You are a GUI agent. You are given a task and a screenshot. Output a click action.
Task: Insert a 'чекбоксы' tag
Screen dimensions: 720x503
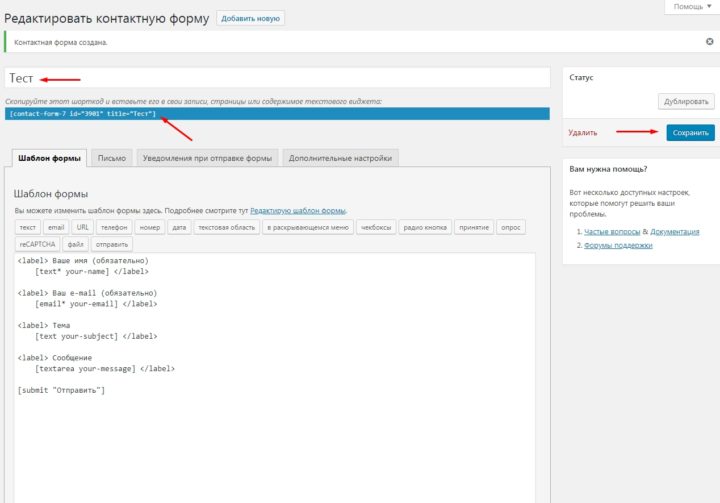376,227
